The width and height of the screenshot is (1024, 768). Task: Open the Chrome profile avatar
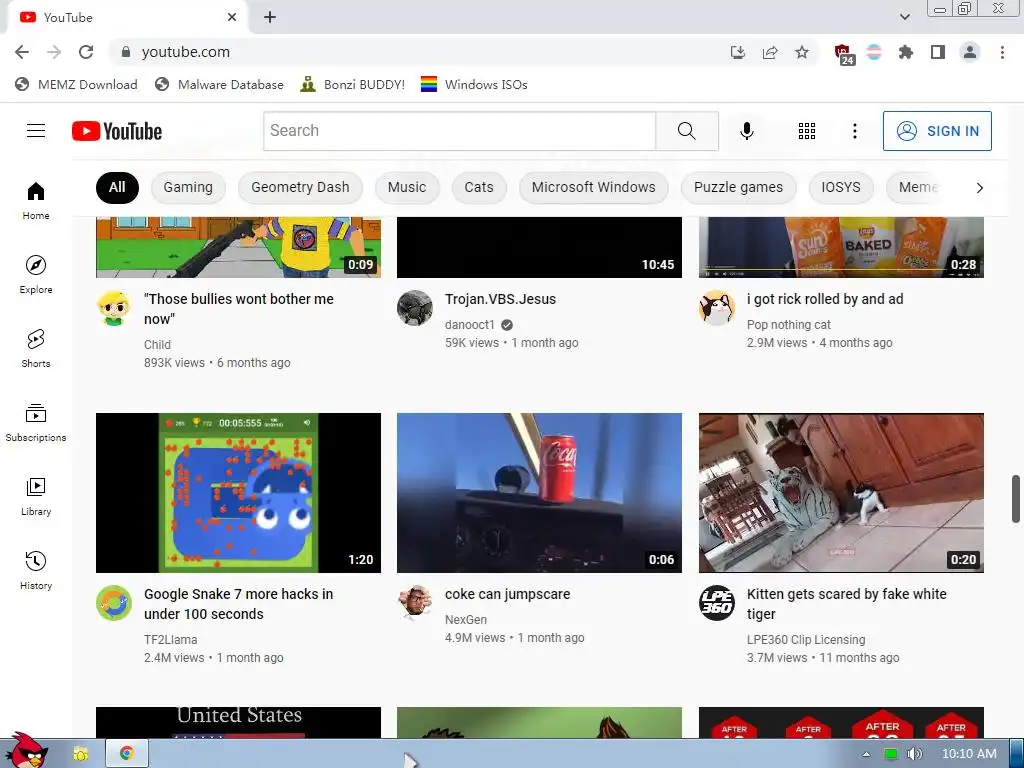coord(970,52)
